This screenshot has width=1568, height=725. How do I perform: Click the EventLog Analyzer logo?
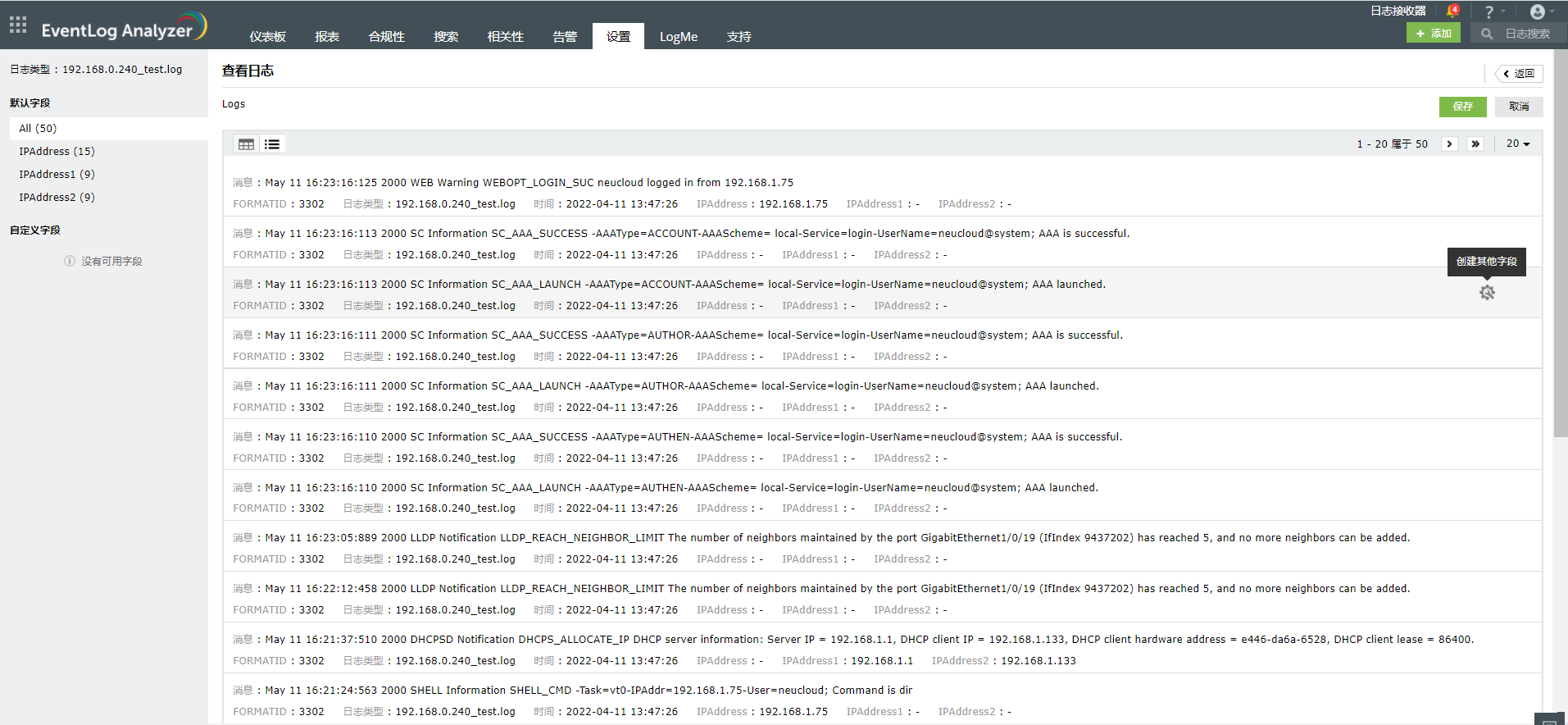tap(124, 27)
